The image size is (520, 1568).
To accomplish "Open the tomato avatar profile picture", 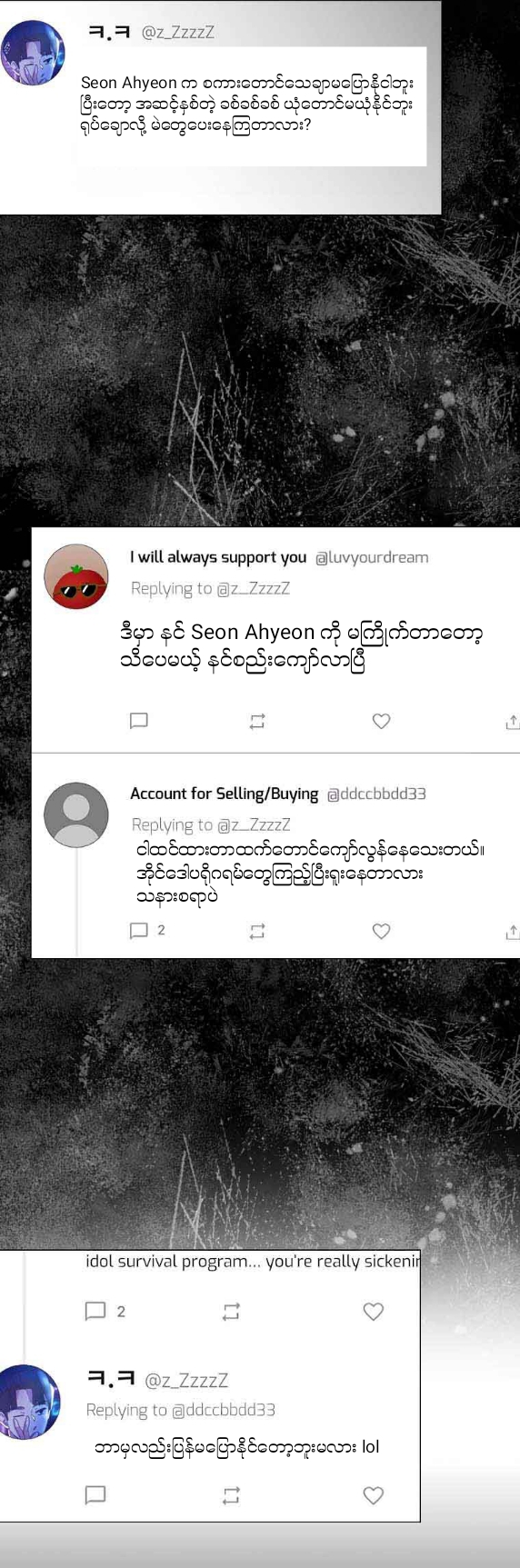I will point(76,577).
